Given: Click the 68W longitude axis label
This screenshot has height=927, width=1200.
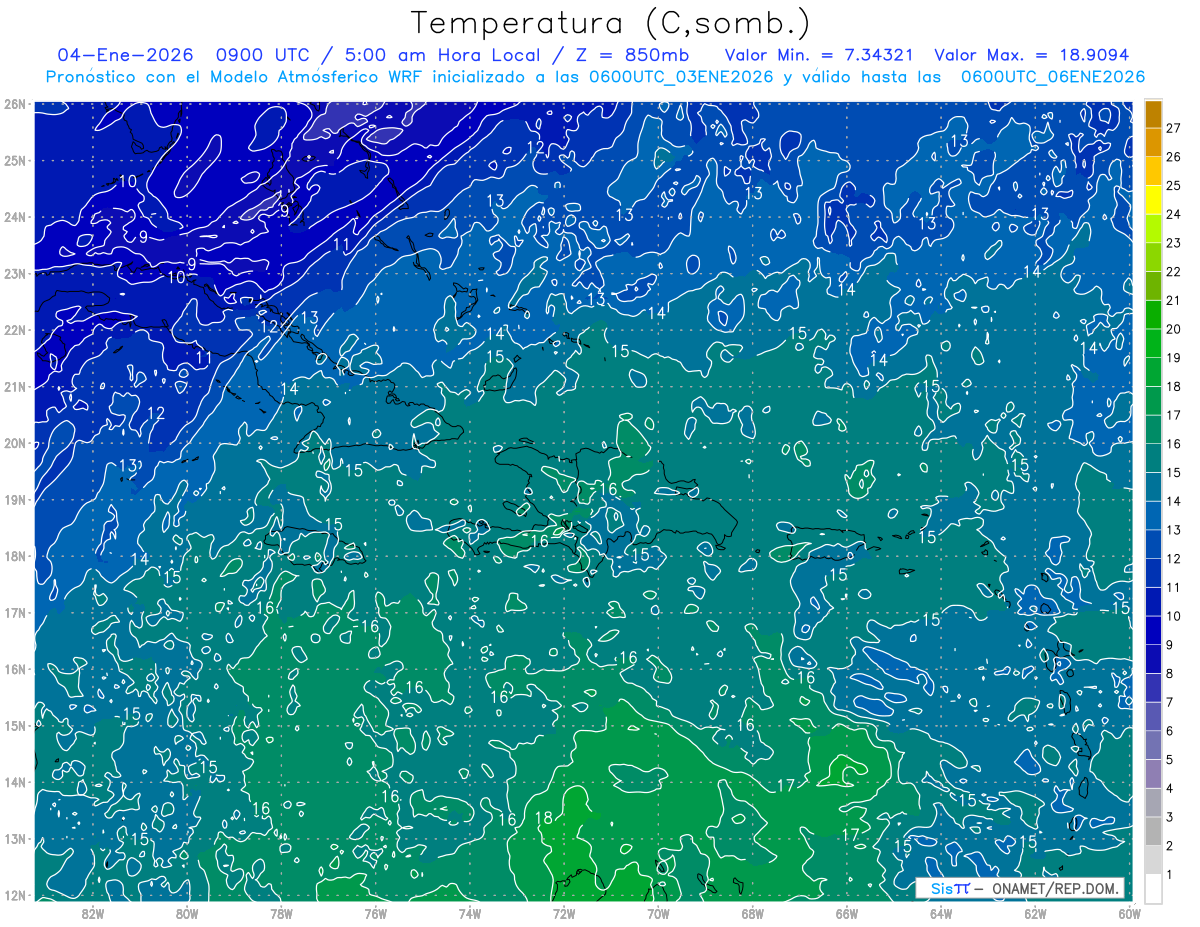Looking at the screenshot, I should [752, 913].
